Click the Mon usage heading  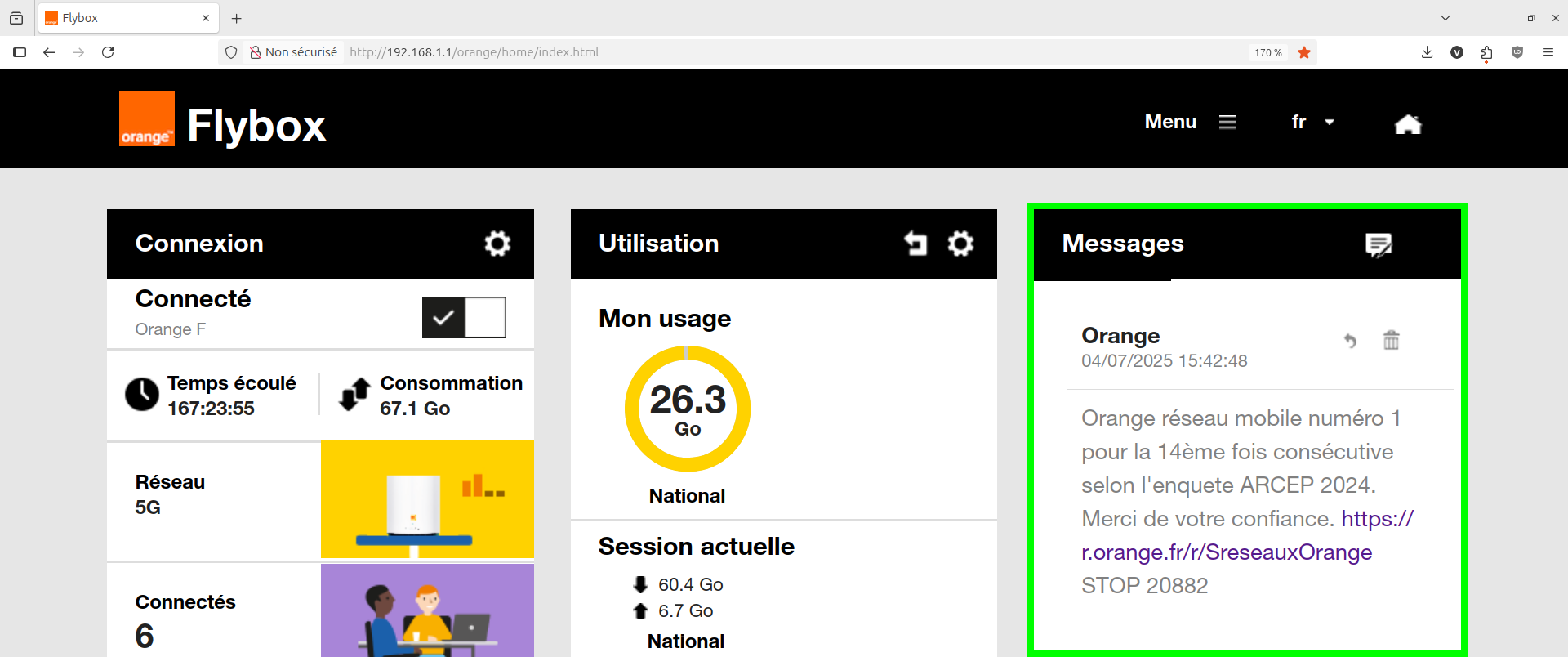click(665, 319)
